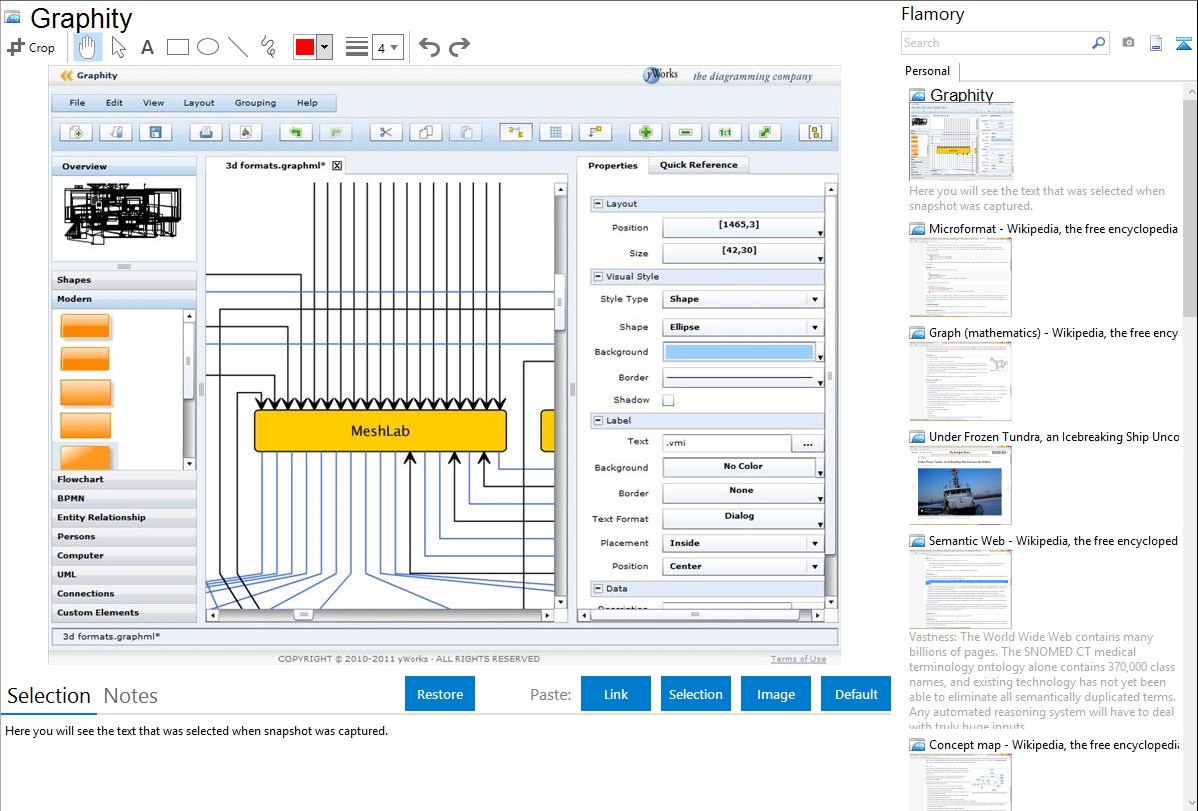Viewport: 1198px width, 811px height.
Task: Close the 3d formats.graphml tab
Action: [x=337, y=165]
